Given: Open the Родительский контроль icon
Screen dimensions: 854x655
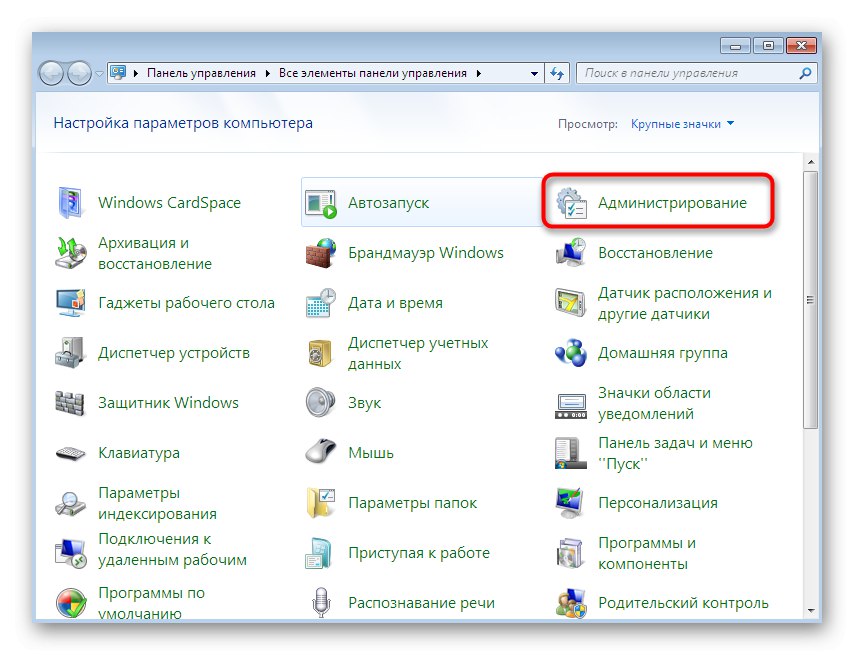Looking at the screenshot, I should tap(571, 603).
